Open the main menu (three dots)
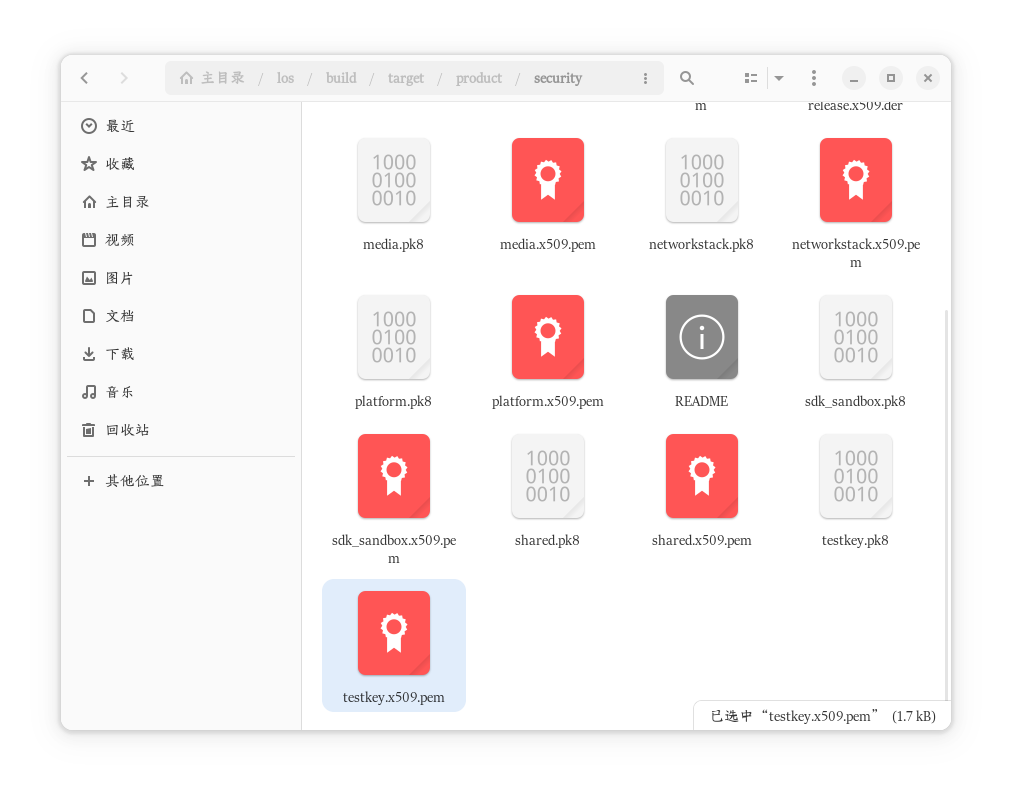 [814, 78]
